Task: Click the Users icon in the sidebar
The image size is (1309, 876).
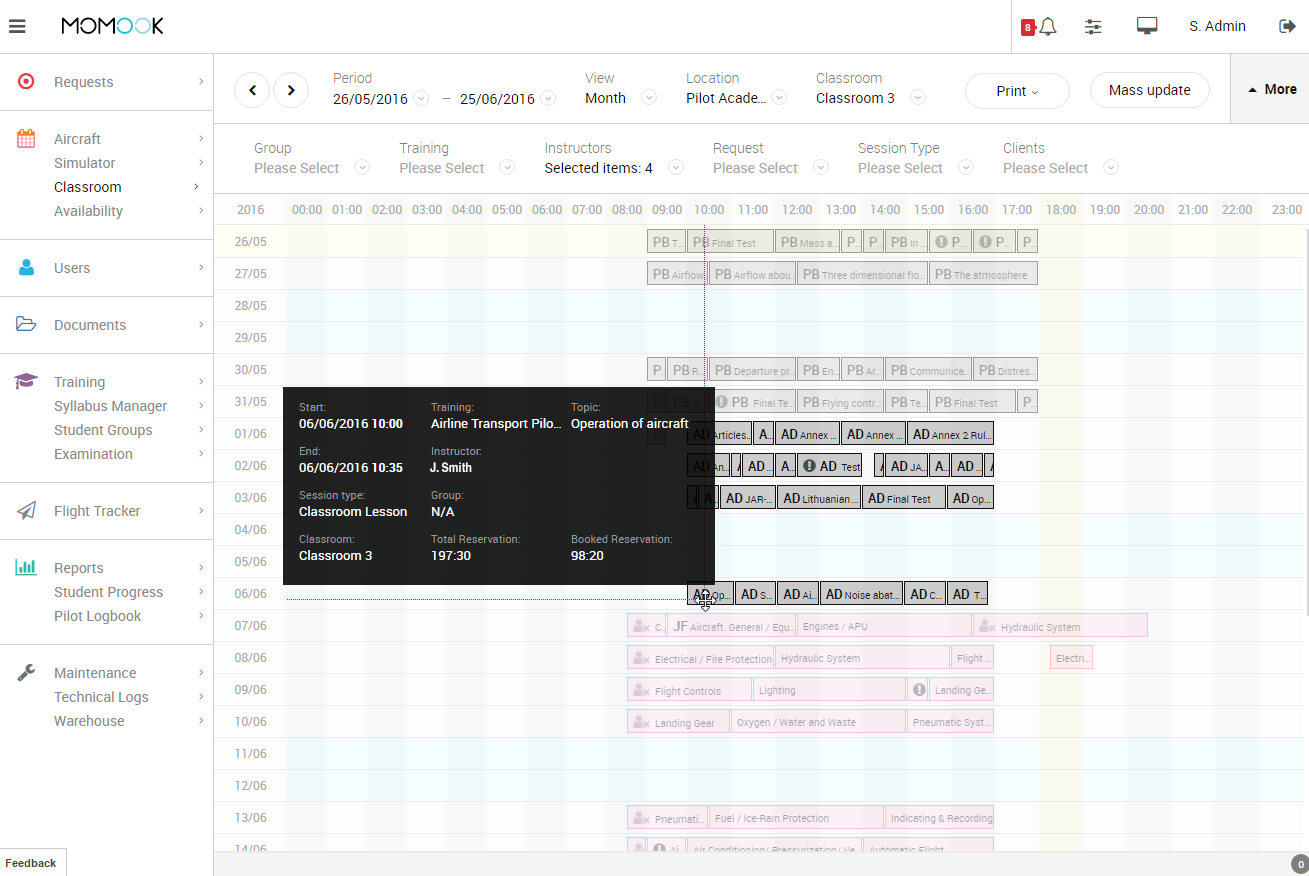Action: click(24, 267)
